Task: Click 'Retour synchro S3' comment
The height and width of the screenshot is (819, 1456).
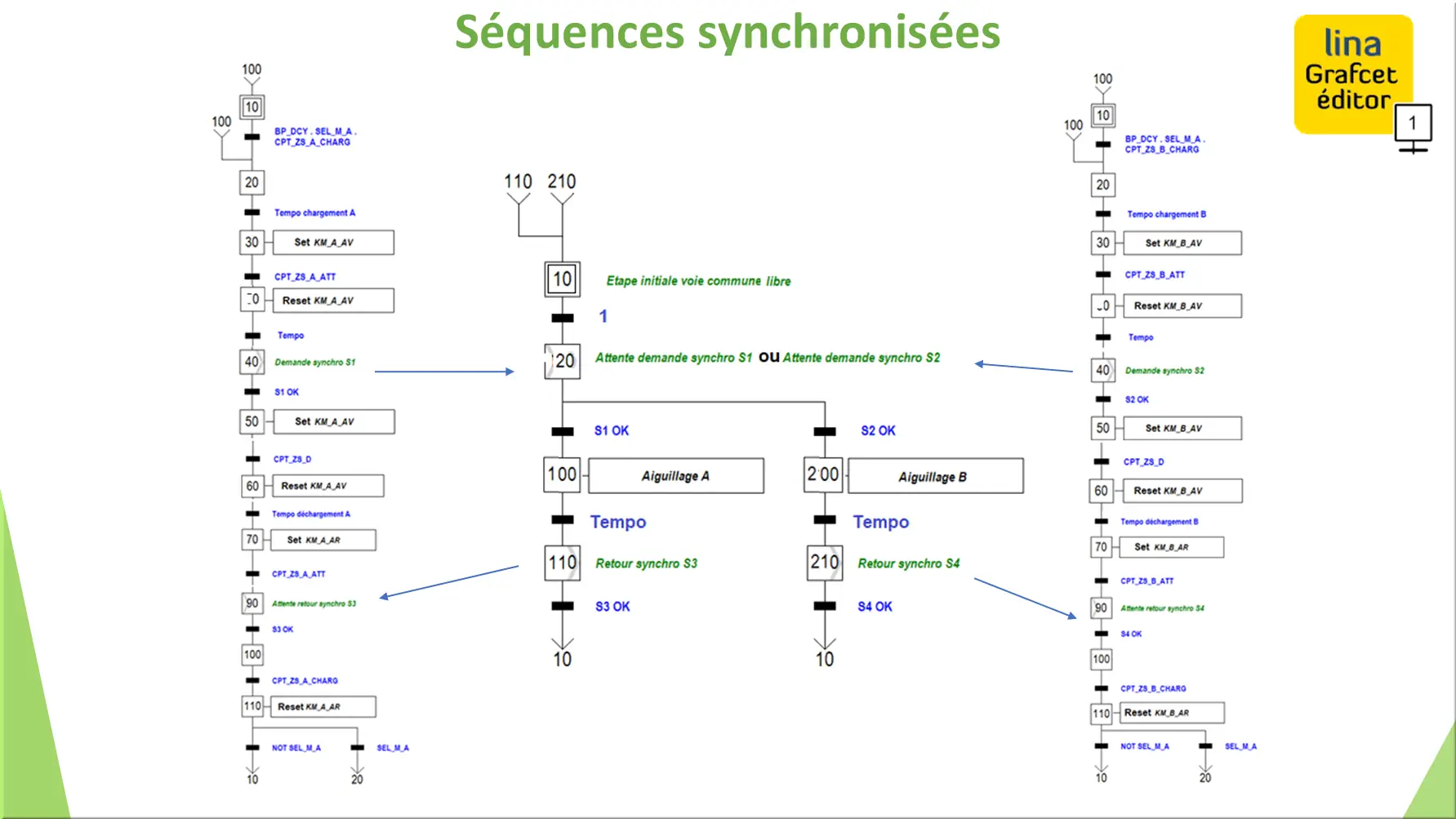Action: click(x=647, y=563)
